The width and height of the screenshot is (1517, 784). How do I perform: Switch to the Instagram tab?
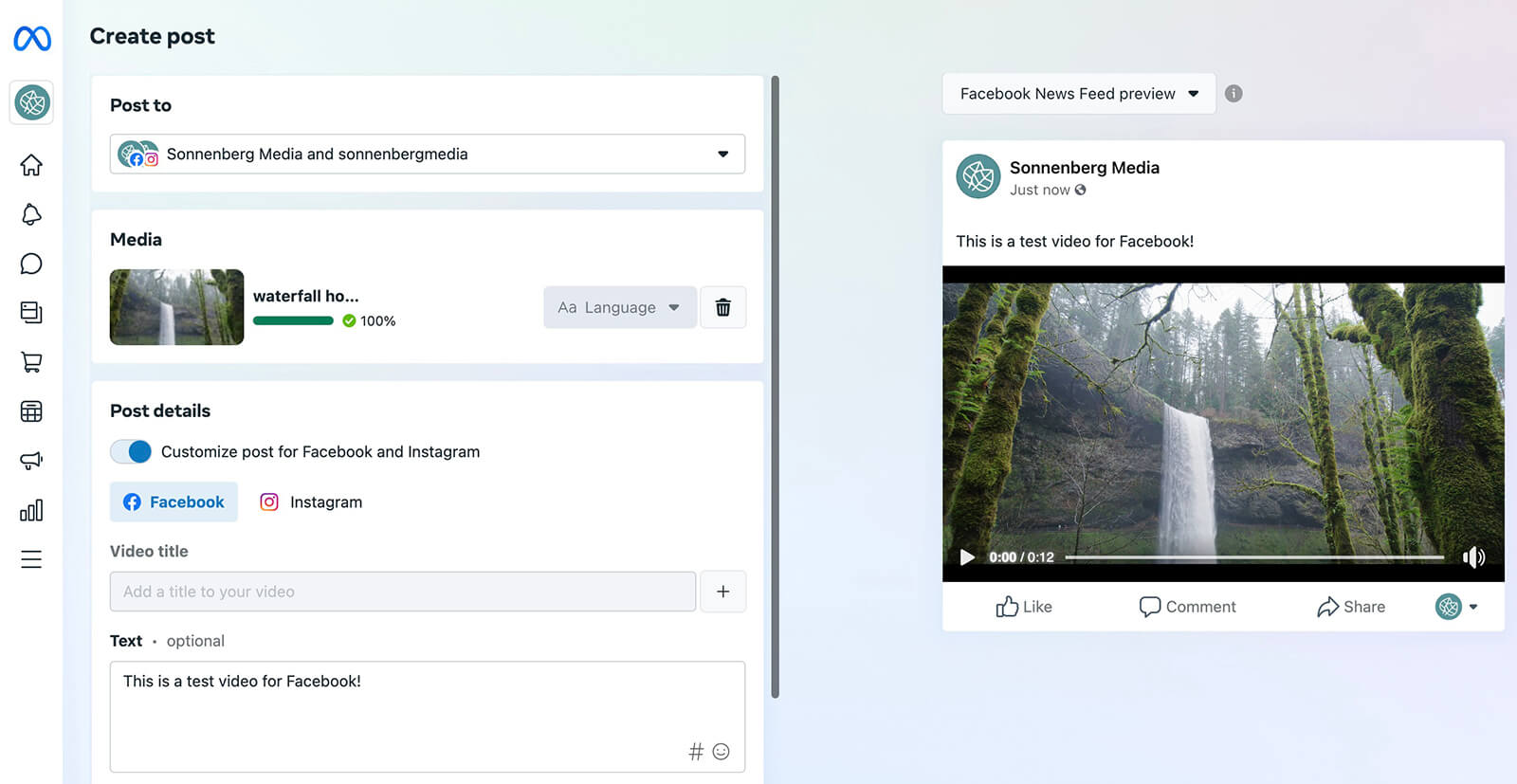(x=311, y=502)
